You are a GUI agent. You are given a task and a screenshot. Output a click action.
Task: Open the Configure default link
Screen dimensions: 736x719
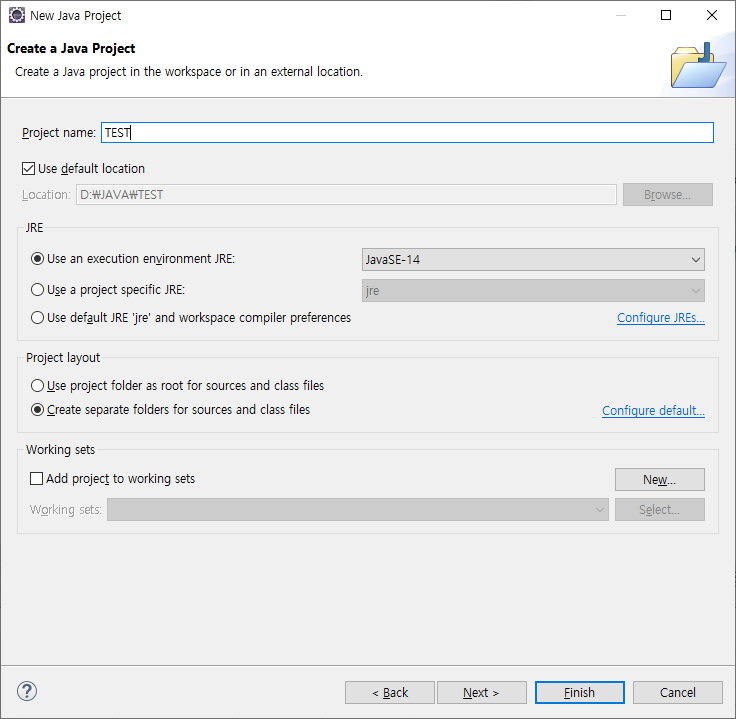653,411
